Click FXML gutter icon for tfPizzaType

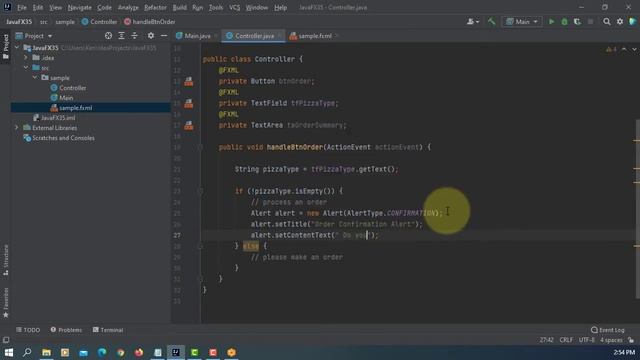(189, 104)
